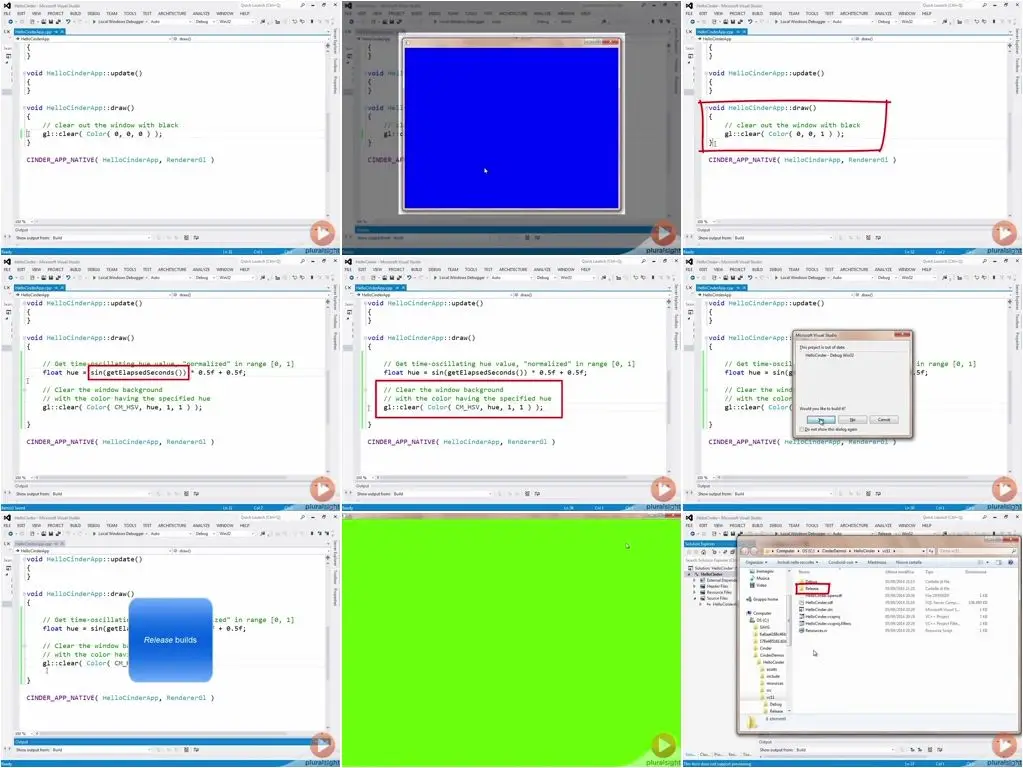
Task: Click Cancel in the out-of-date build dialog
Action: click(884, 420)
